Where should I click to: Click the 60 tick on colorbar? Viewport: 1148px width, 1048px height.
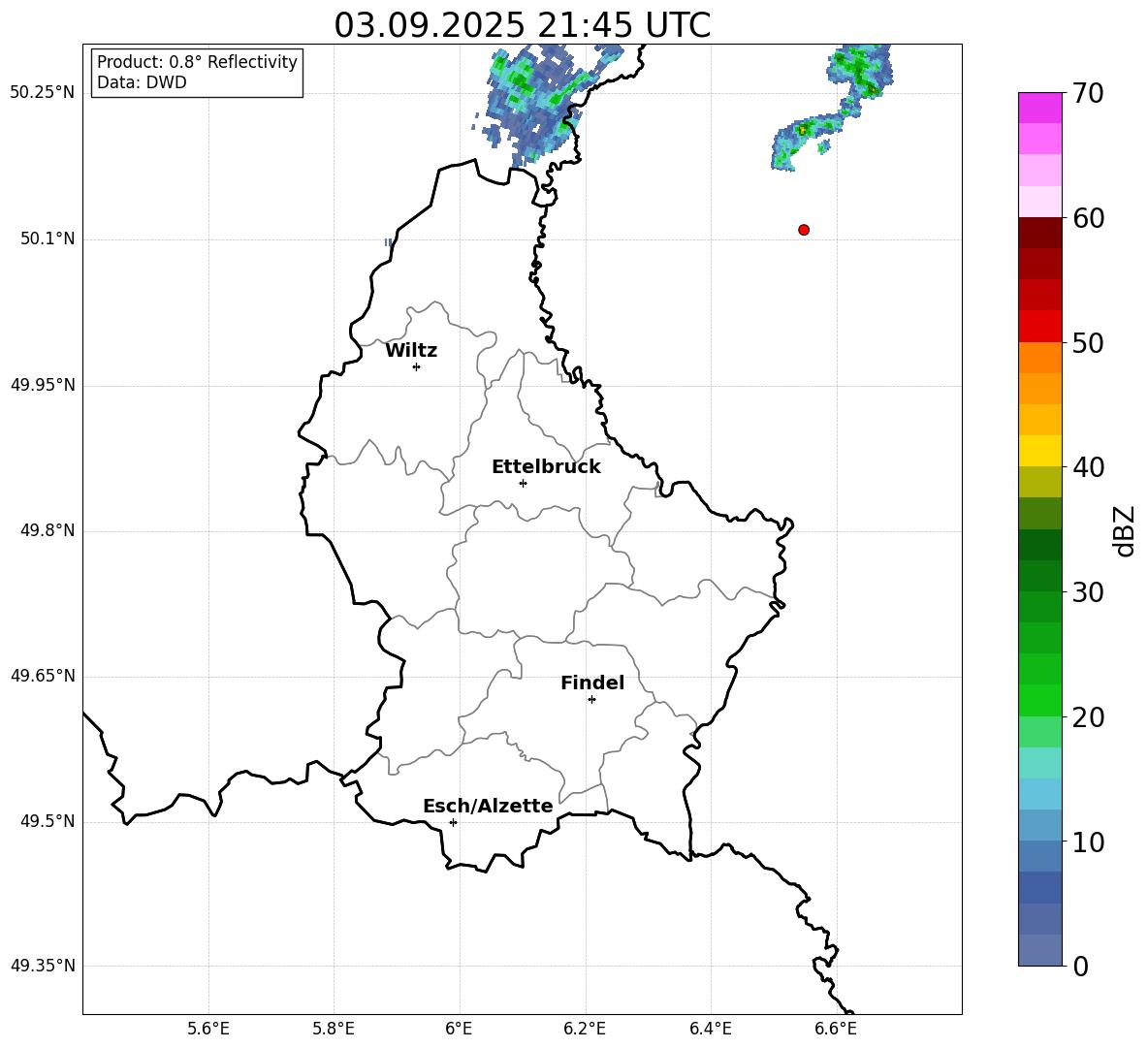(x=1088, y=218)
